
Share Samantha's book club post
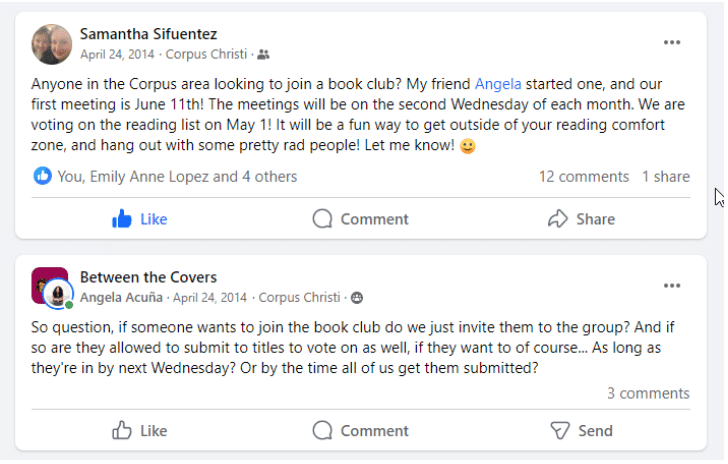(x=581, y=219)
